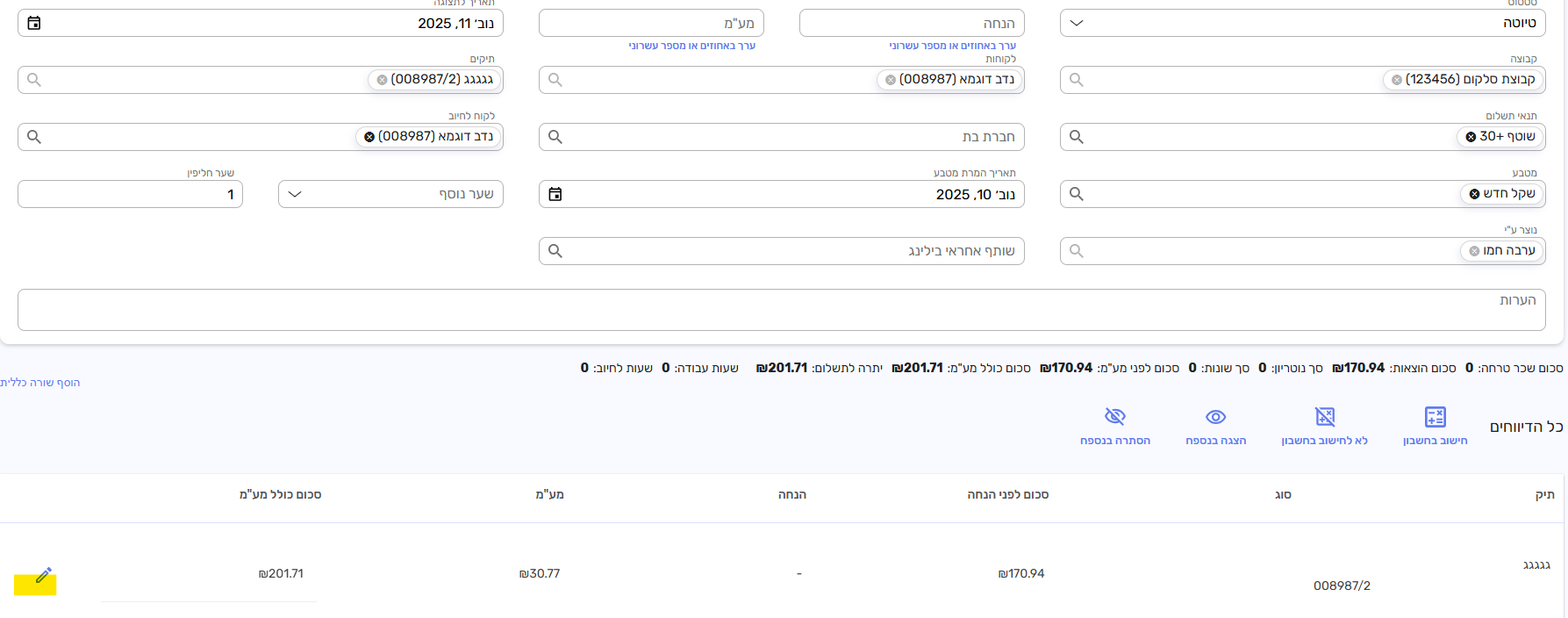Open the 'שער נוסף' dropdown
The image size is (1568, 618).
[x=295, y=194]
